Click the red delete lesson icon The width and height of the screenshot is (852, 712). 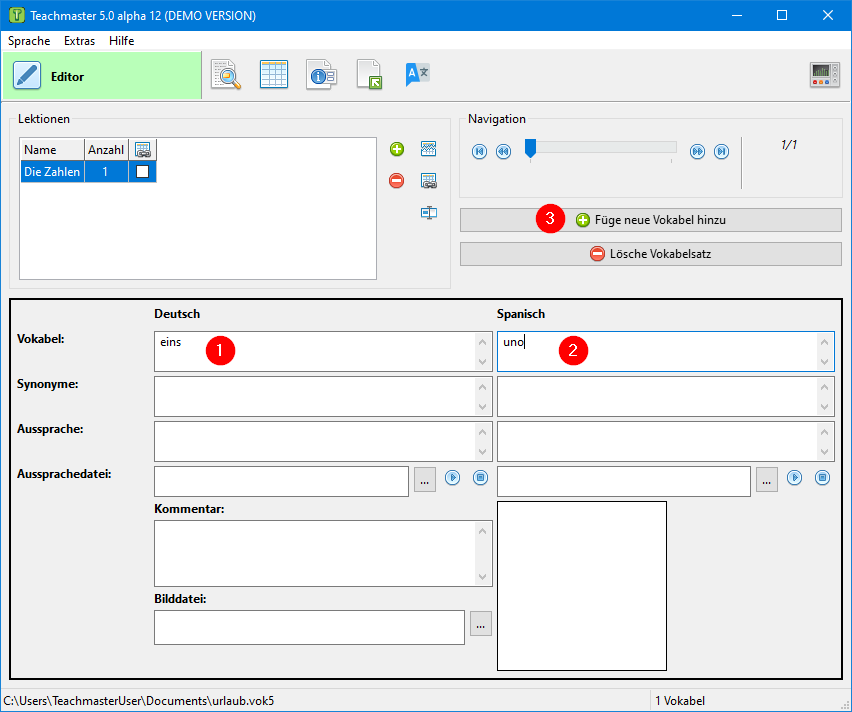coord(397,181)
